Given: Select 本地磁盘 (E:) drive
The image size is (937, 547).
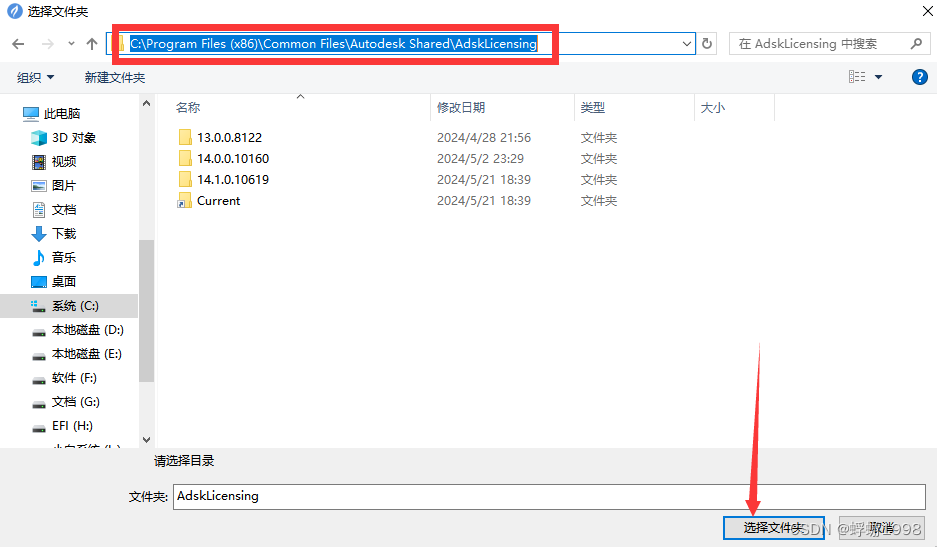Looking at the screenshot, I should [87, 353].
